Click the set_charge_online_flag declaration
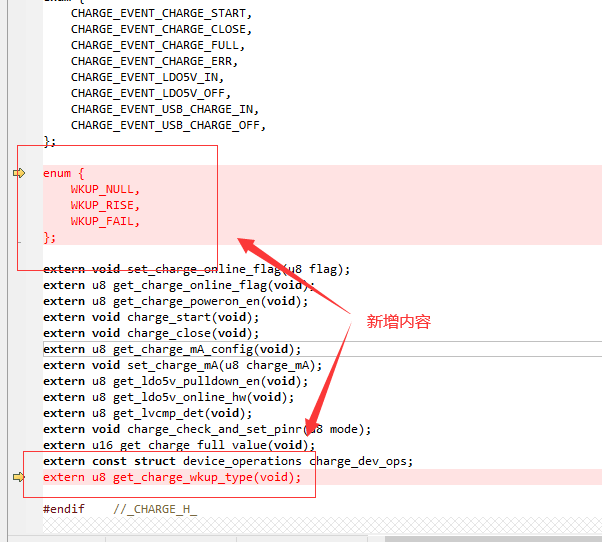This screenshot has width=602, height=542. pyautogui.click(x=197, y=269)
